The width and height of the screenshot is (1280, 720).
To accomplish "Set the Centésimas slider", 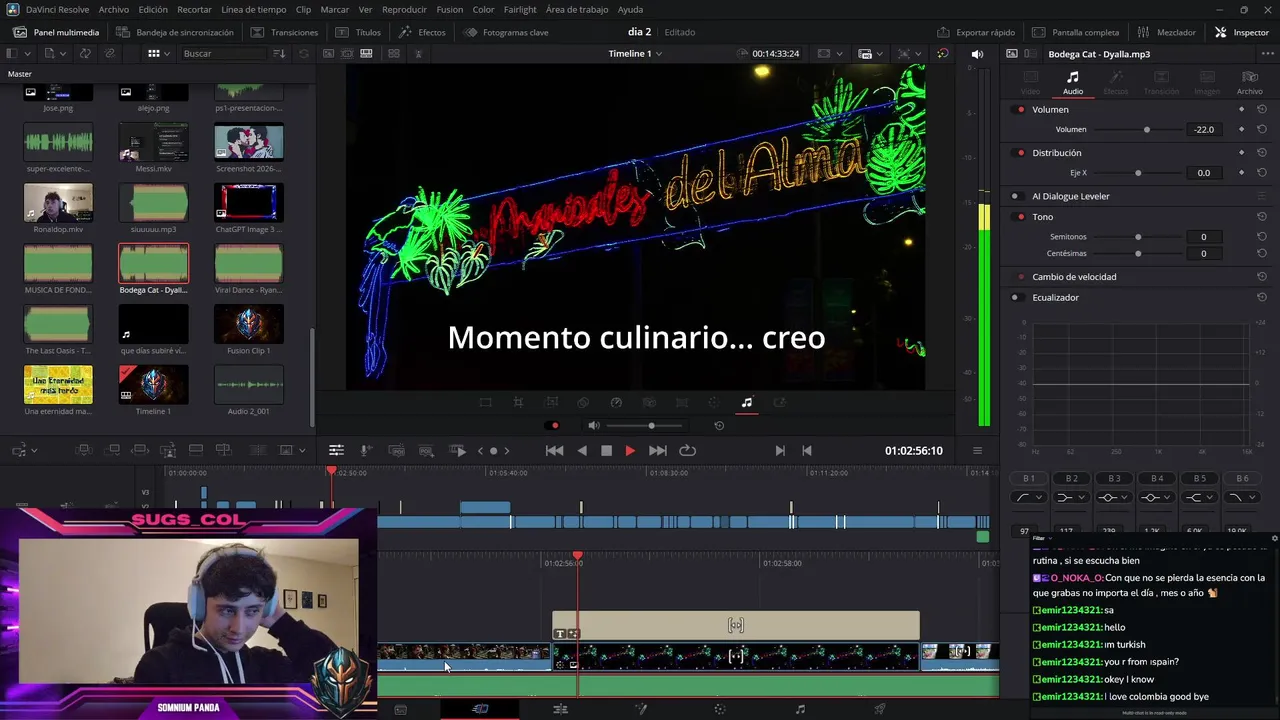I will click(1138, 254).
